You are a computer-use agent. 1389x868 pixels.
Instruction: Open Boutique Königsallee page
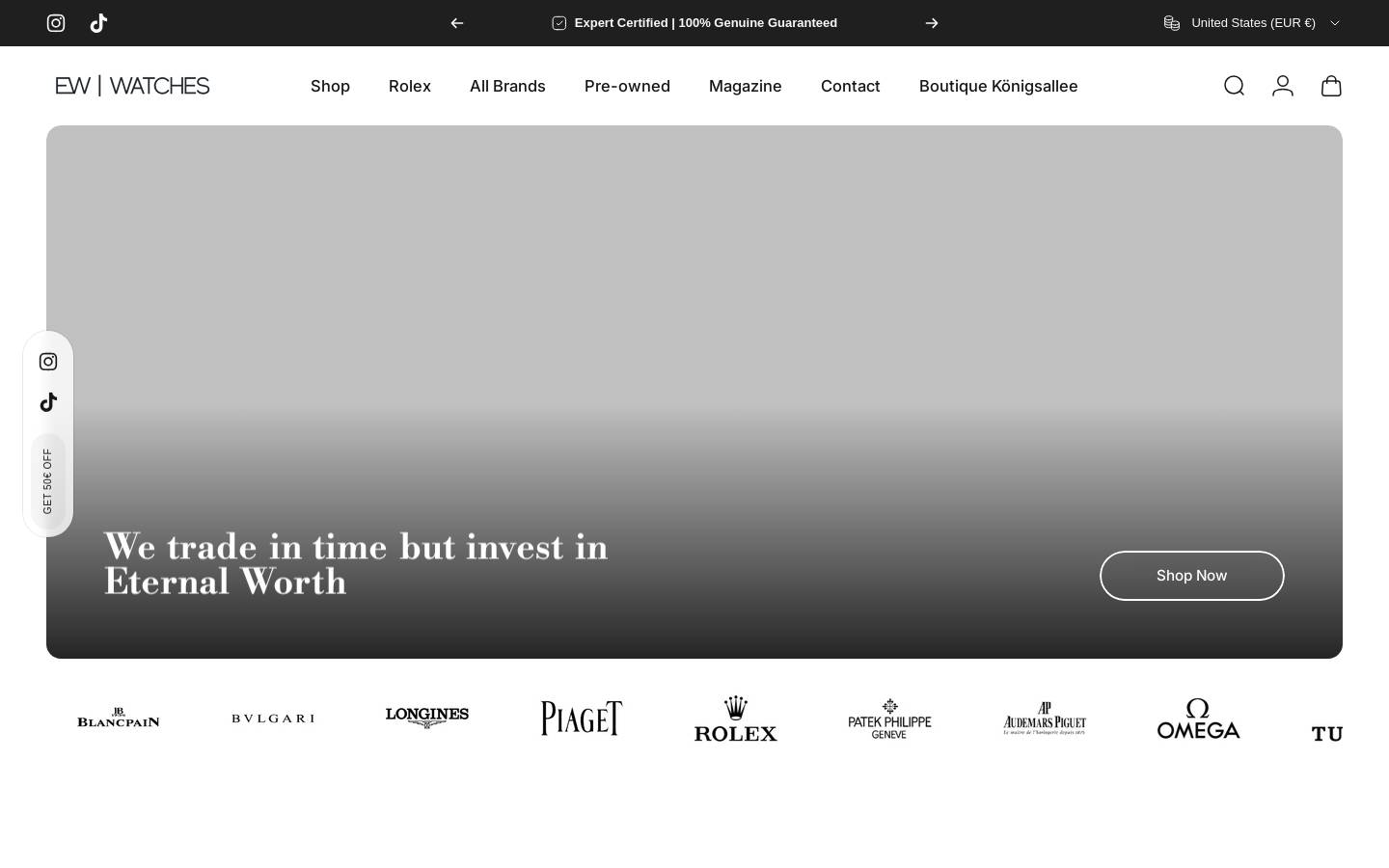(x=998, y=86)
